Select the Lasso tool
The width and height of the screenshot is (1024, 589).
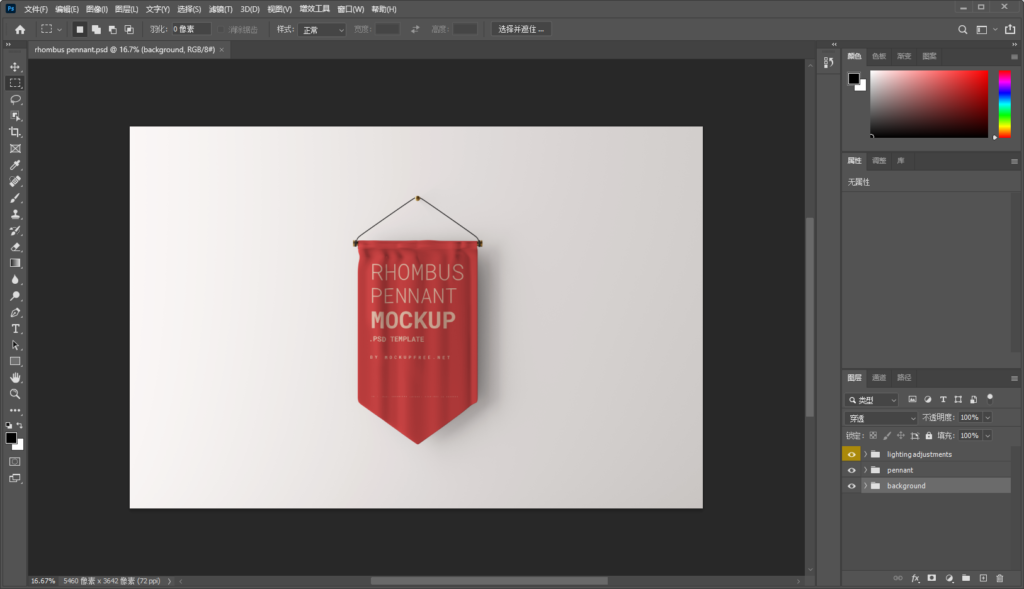tap(15, 99)
